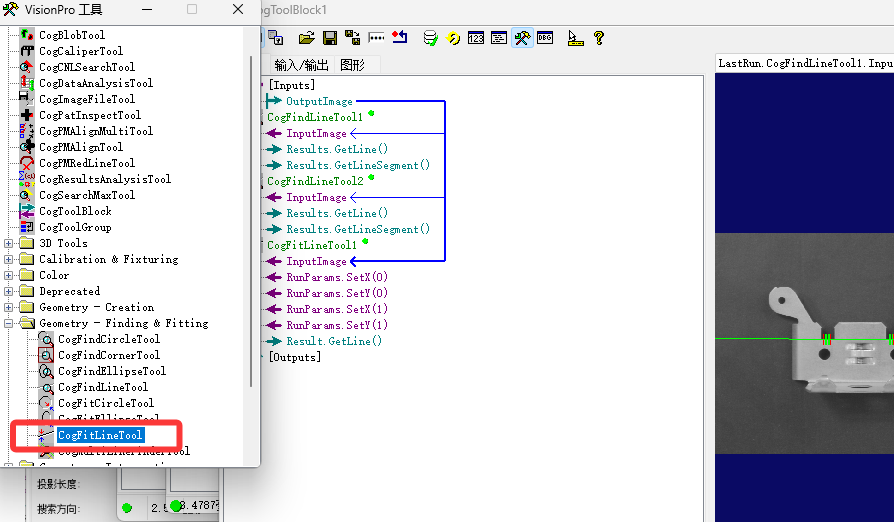Click the reset icon with red diamond
The width and height of the screenshot is (894, 522).
click(400, 38)
